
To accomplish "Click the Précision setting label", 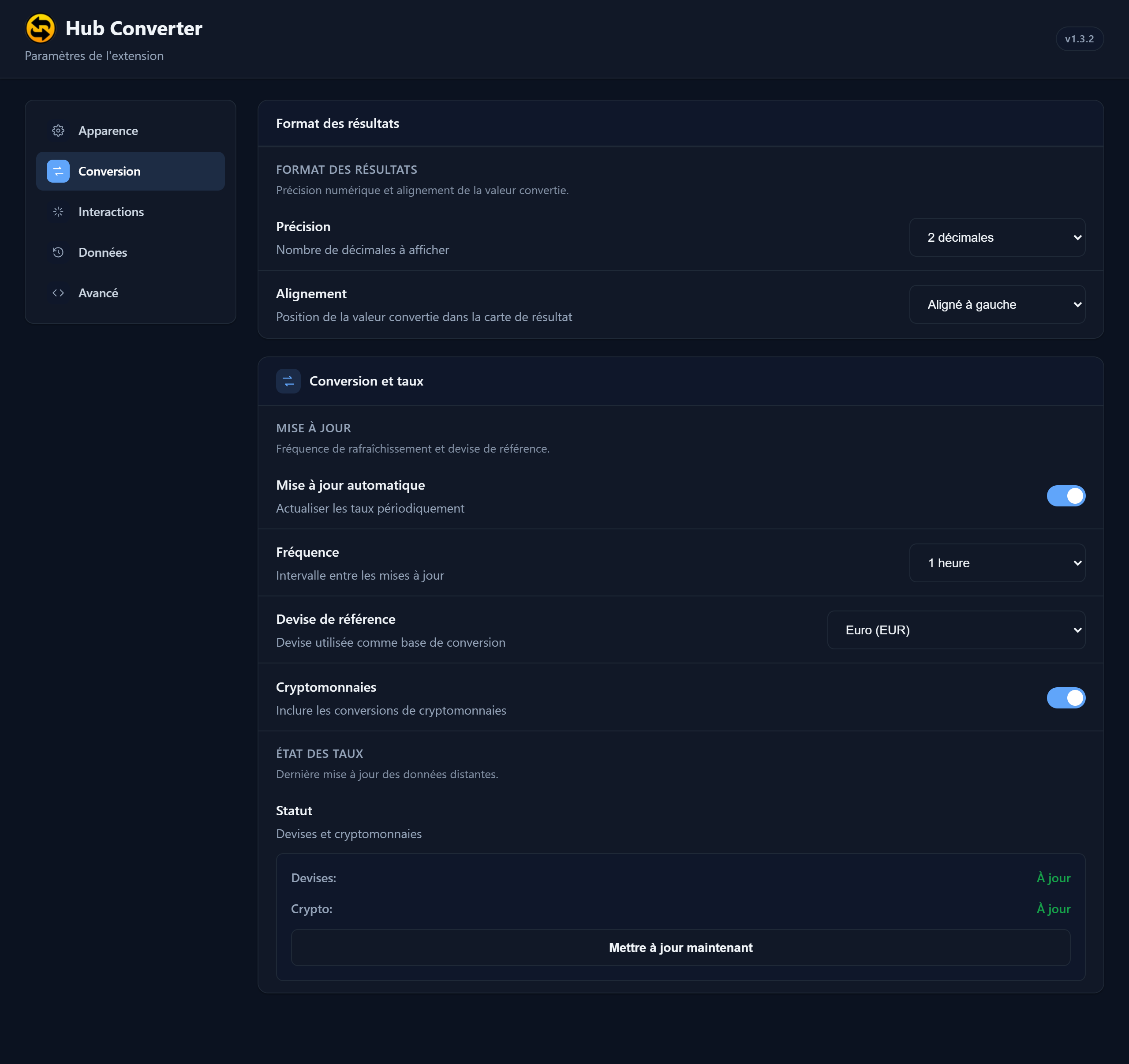I will pyautogui.click(x=303, y=227).
